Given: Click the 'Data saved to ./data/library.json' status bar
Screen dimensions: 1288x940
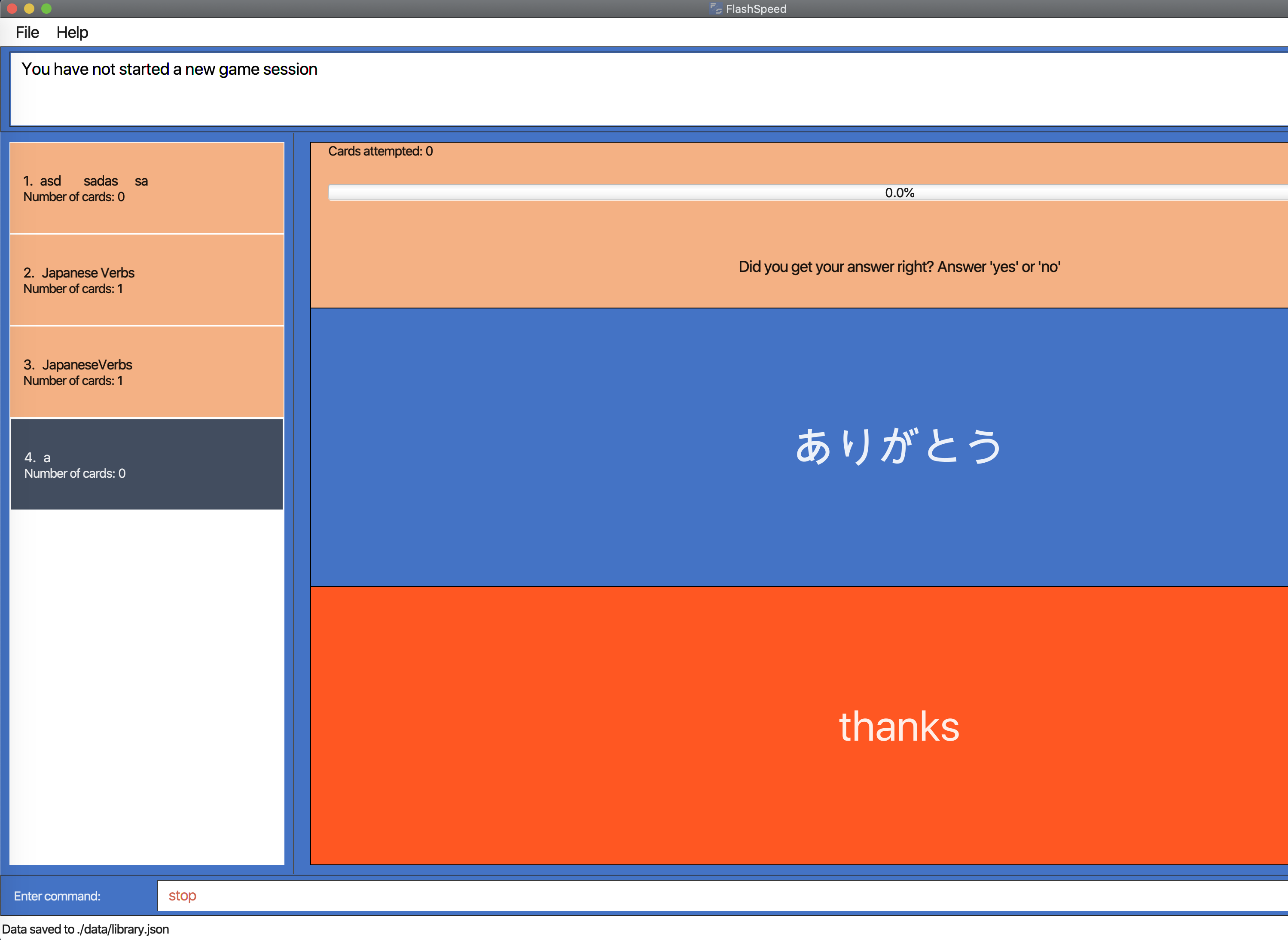Looking at the screenshot, I should point(85,929).
